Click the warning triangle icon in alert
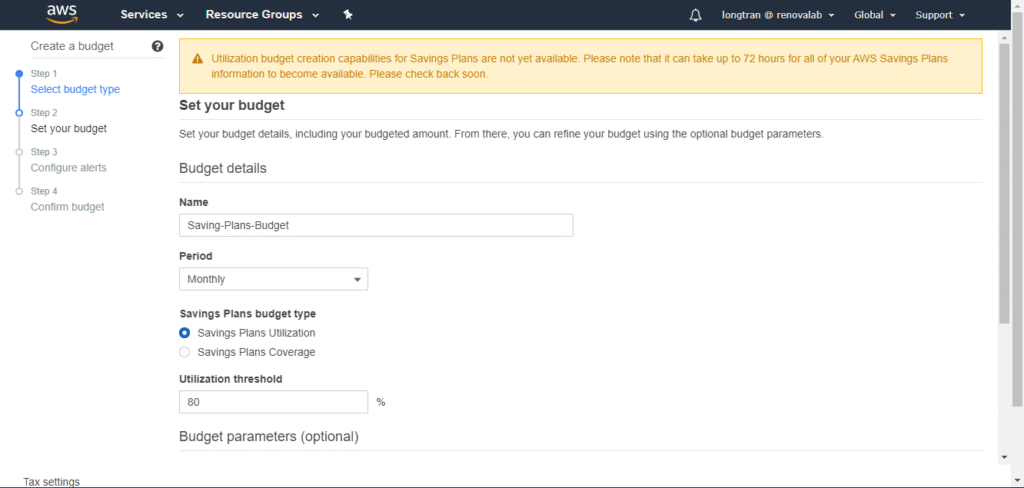1024x488 pixels. click(197, 59)
